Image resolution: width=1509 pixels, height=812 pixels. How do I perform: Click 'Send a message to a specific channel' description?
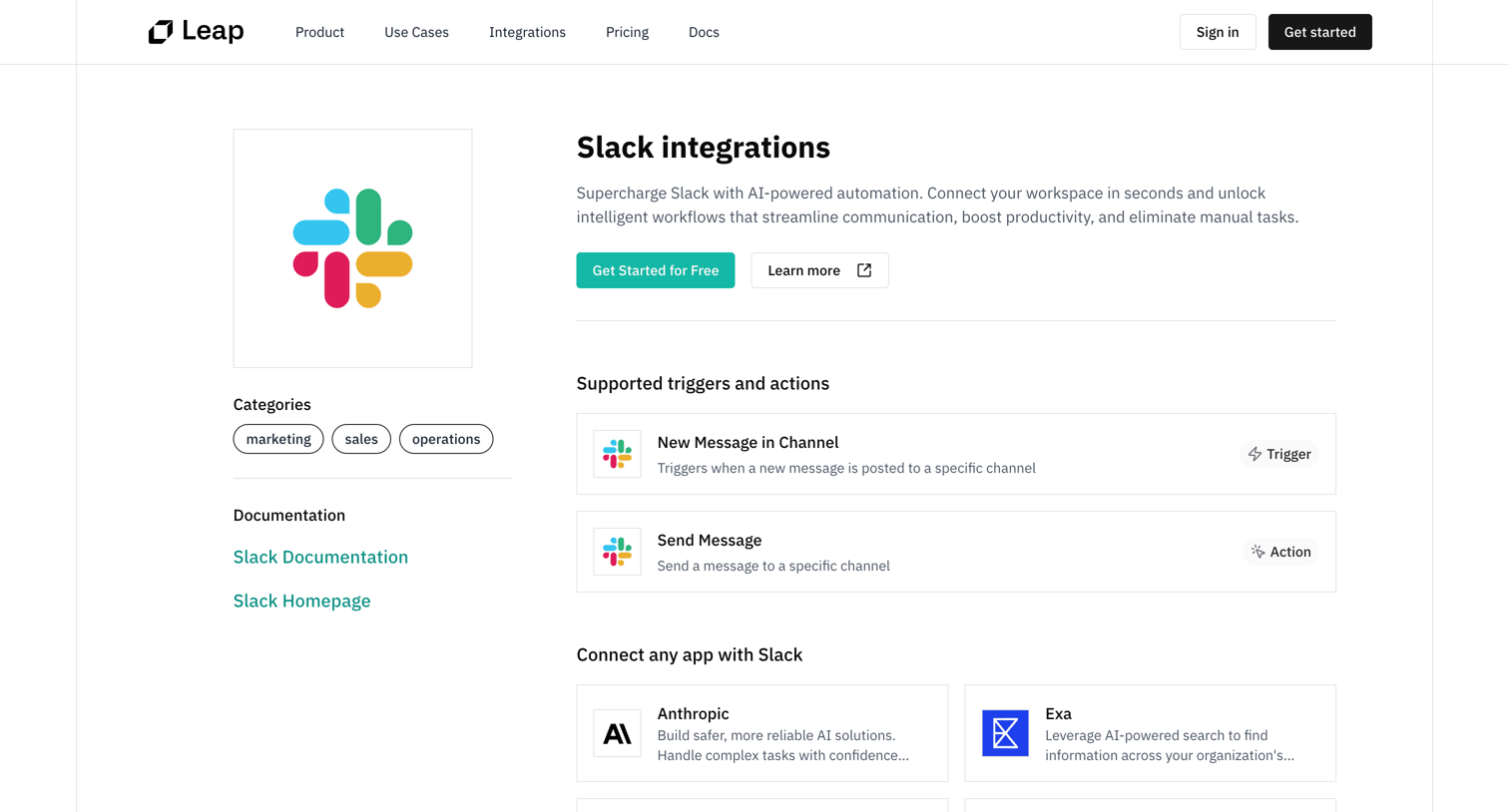tap(773, 566)
